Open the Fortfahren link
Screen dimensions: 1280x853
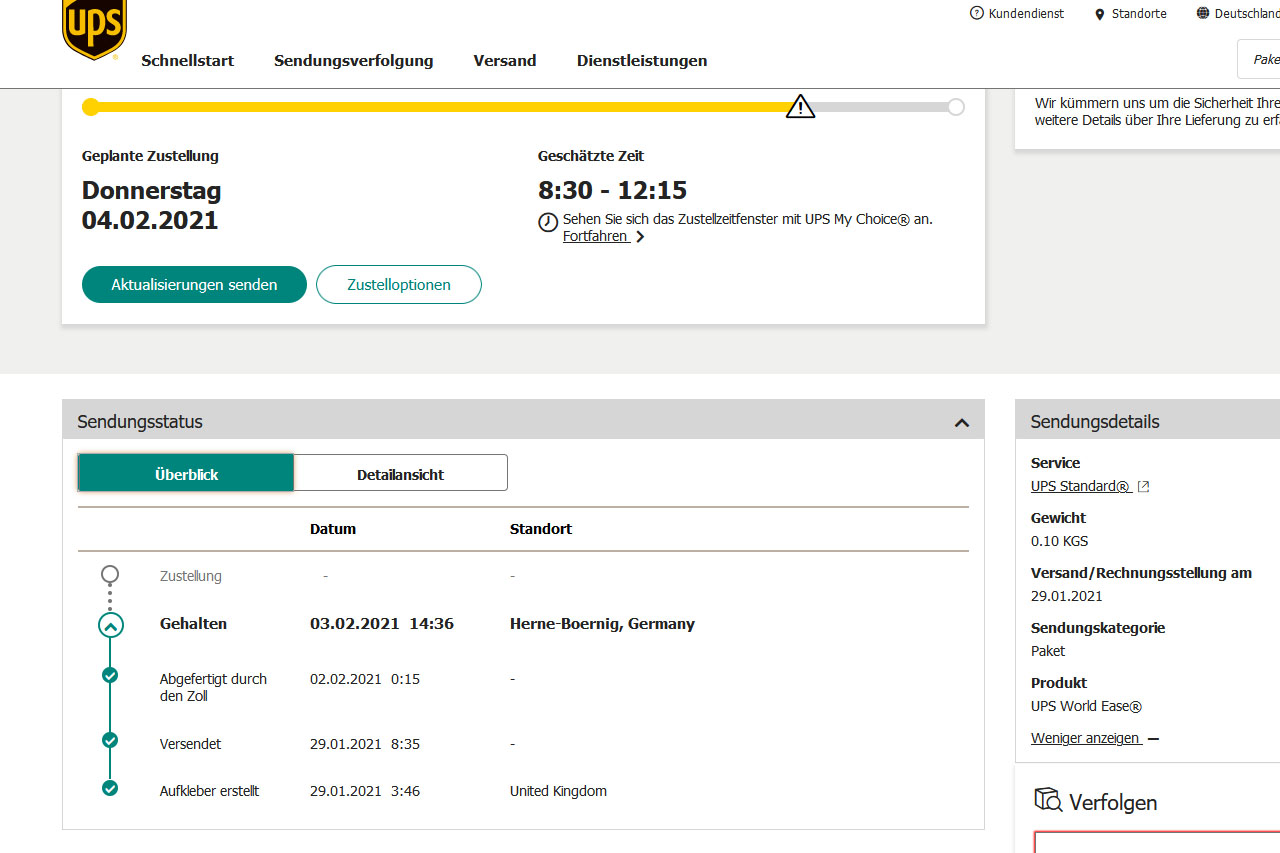pos(596,237)
